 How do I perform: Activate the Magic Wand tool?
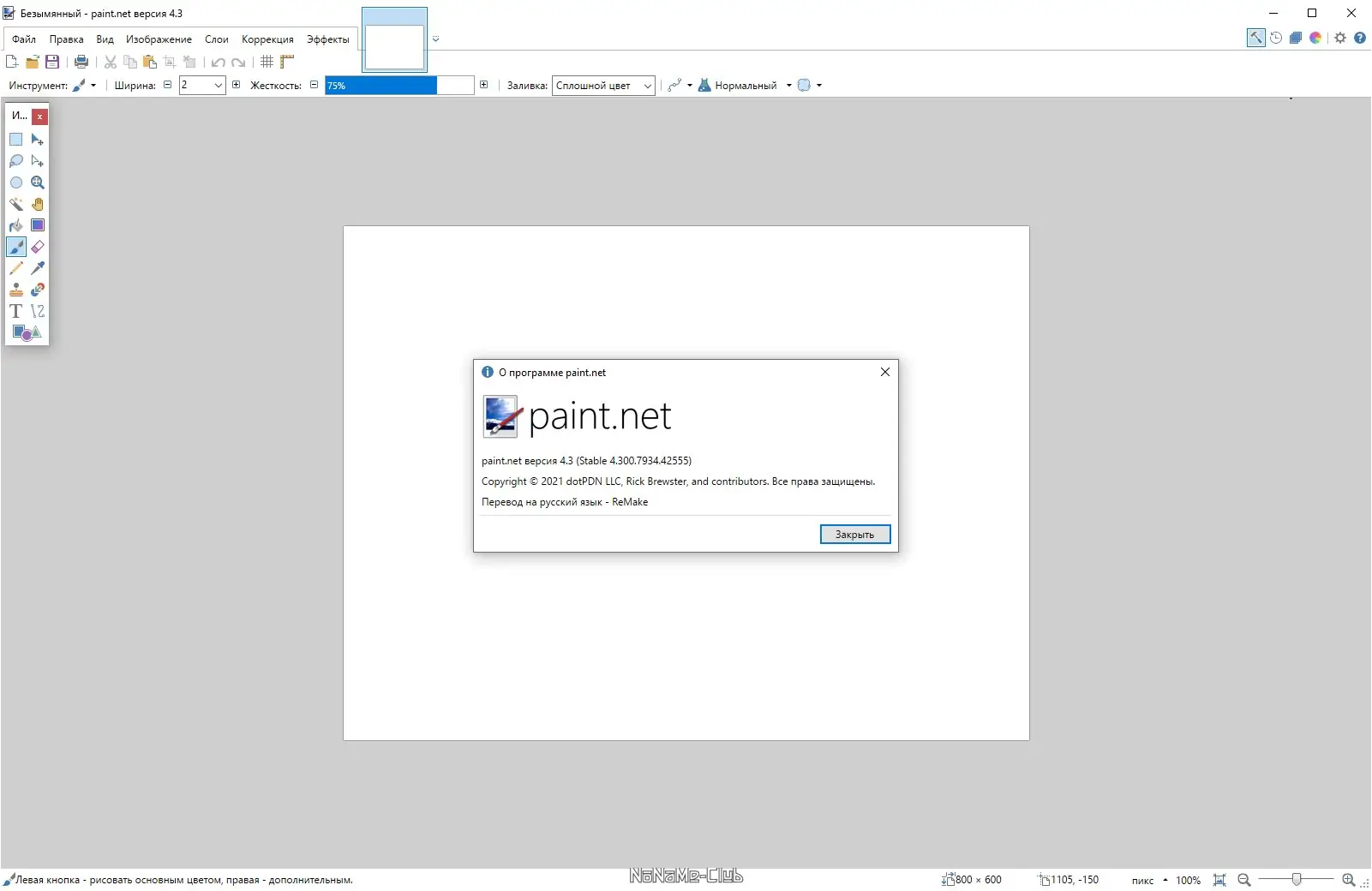pyautogui.click(x=16, y=204)
